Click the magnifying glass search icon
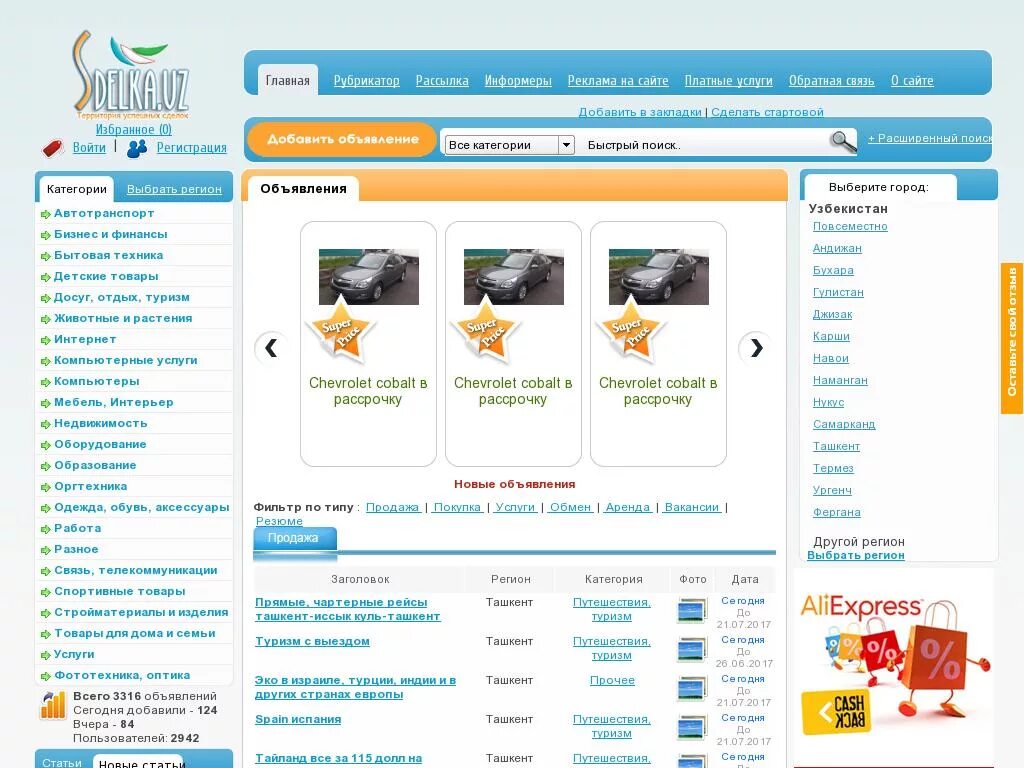The image size is (1024, 768). tap(842, 140)
